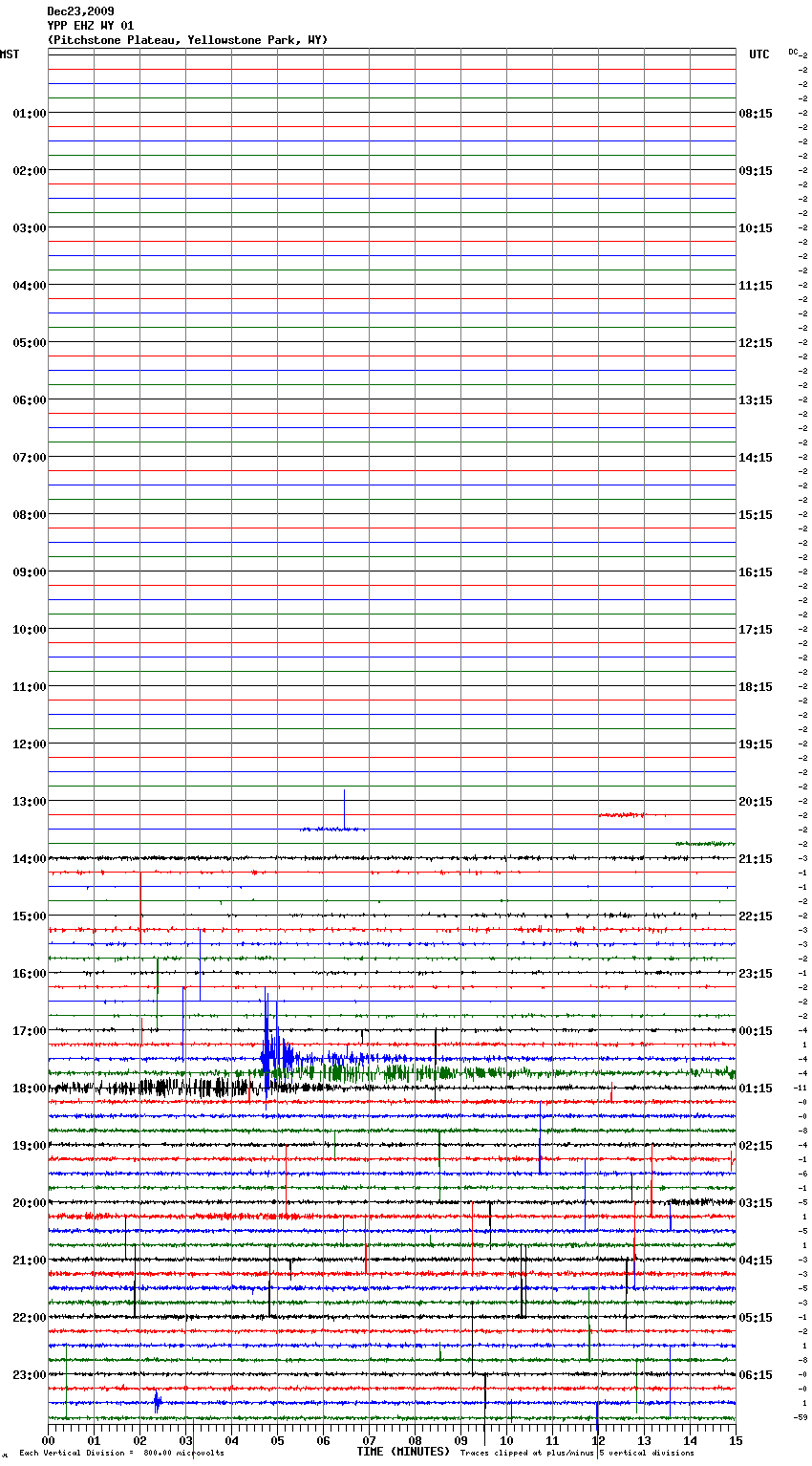Image resolution: width=812 pixels, height=1466 pixels.
Task: Click the 08:15 UTC time label
Action: (756, 114)
